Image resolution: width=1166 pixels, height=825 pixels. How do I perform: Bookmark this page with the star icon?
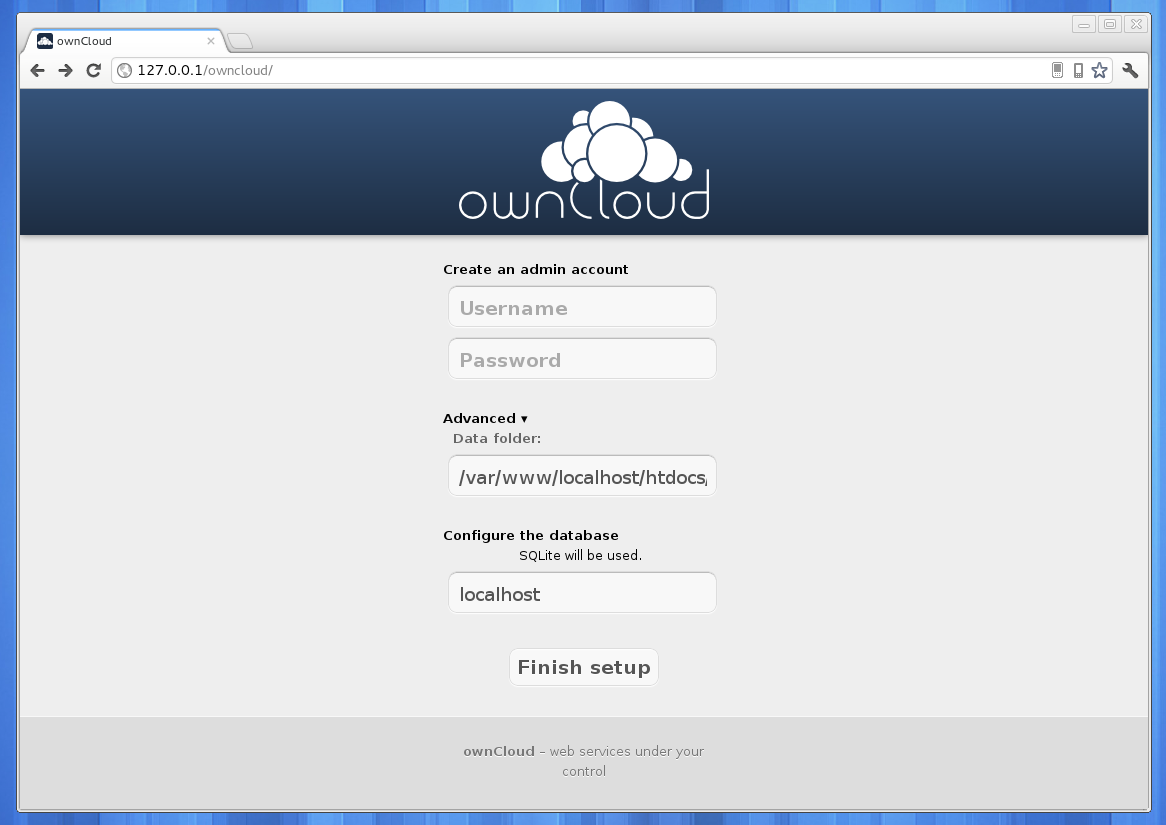pyautogui.click(x=1099, y=71)
